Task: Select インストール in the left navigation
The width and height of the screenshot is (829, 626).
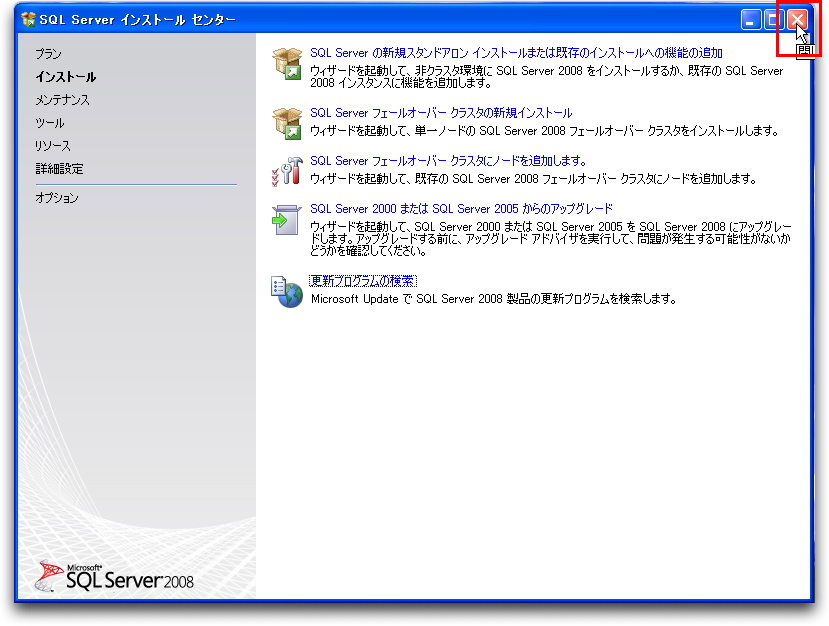Action: click(65, 77)
